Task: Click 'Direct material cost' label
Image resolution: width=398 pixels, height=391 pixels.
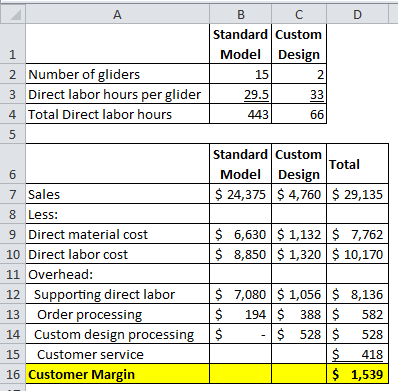Action: tap(117, 234)
